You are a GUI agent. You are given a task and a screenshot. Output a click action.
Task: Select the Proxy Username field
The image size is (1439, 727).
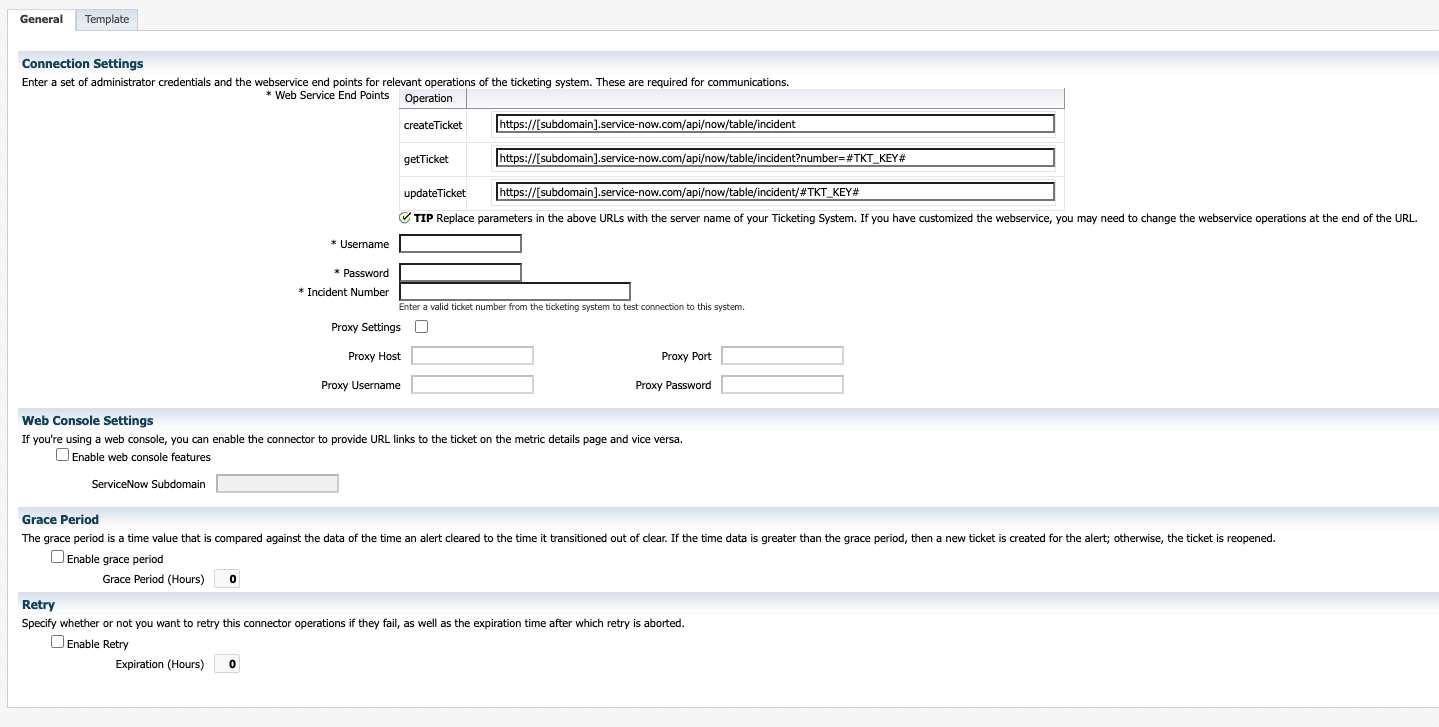click(471, 384)
